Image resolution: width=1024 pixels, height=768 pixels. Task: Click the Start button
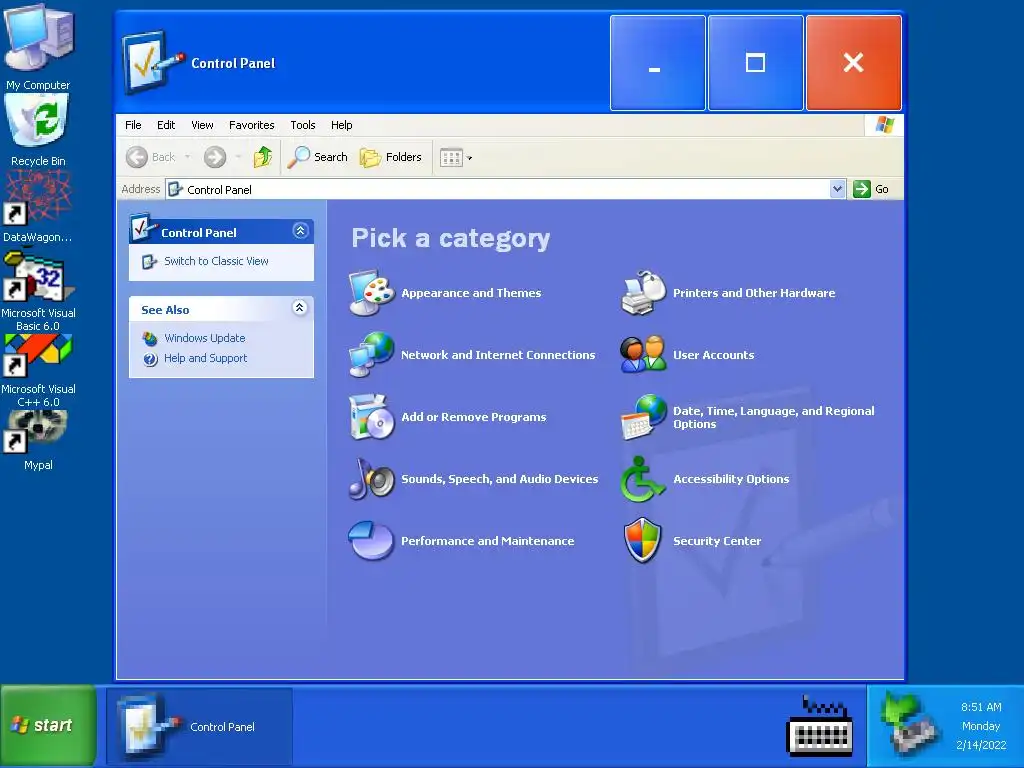click(49, 725)
